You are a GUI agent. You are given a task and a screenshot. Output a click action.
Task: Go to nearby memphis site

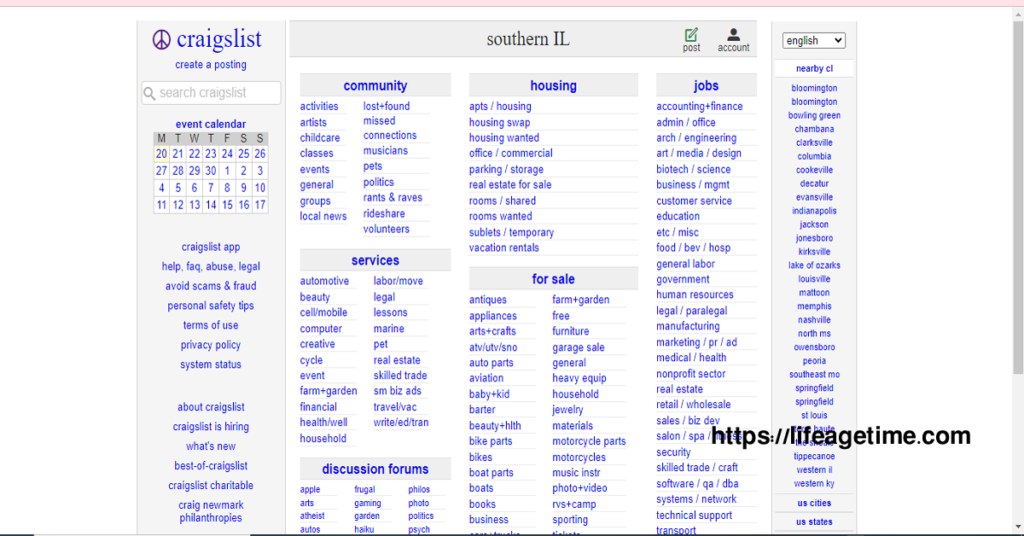pyautogui.click(x=814, y=306)
